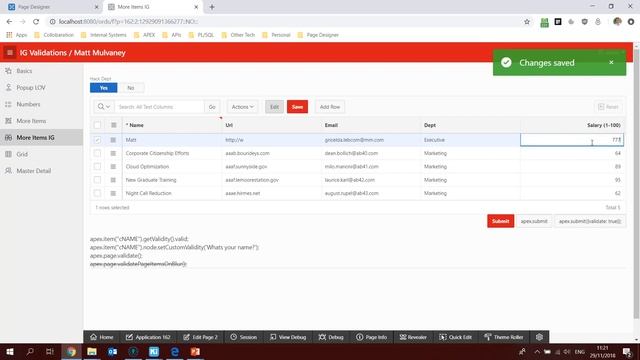
Task: Click the Dept column header
Action: point(471,125)
